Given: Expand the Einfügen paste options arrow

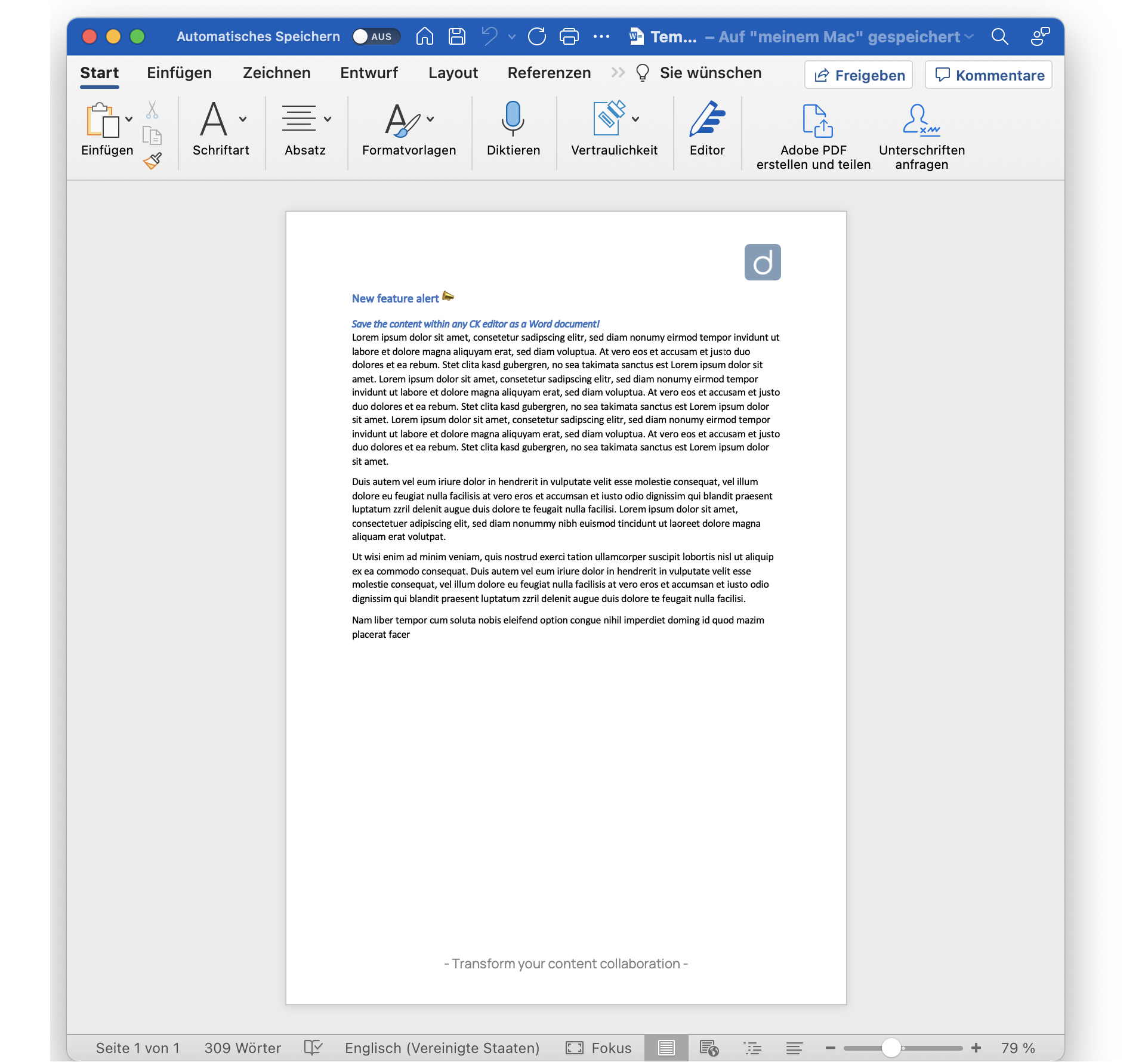Looking at the screenshot, I should tap(128, 119).
